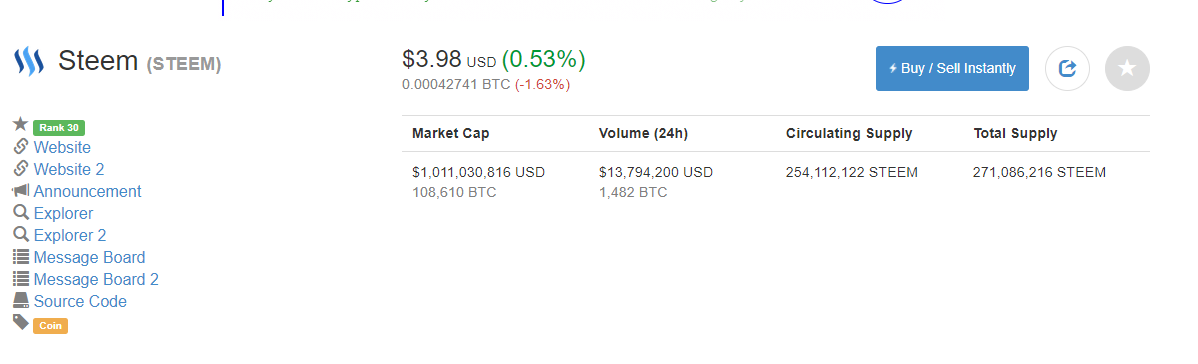Toggle the star watchlist button
This screenshot has height=364, width=1198.
pos(1127,69)
